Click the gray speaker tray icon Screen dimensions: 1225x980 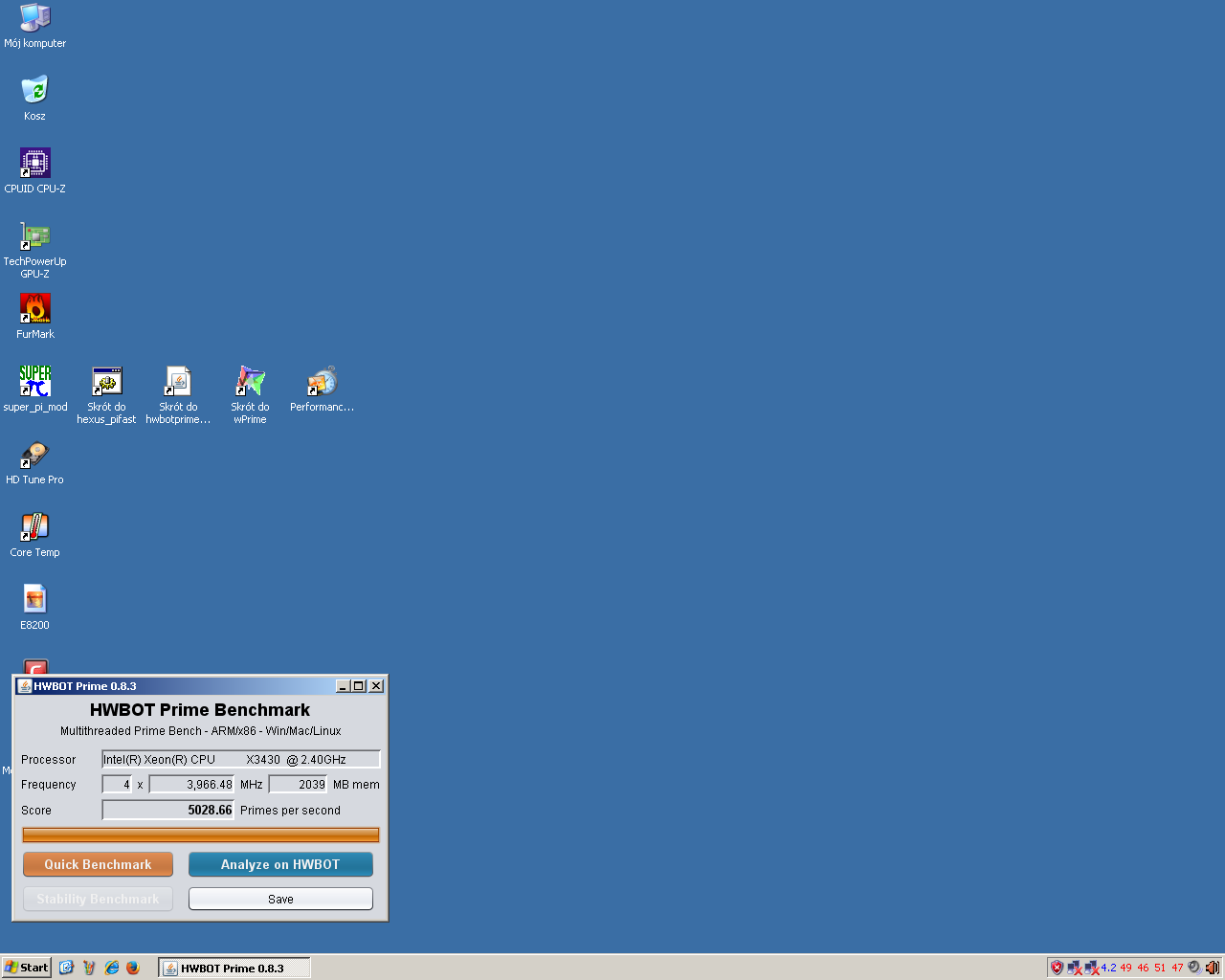pyautogui.click(x=1194, y=968)
